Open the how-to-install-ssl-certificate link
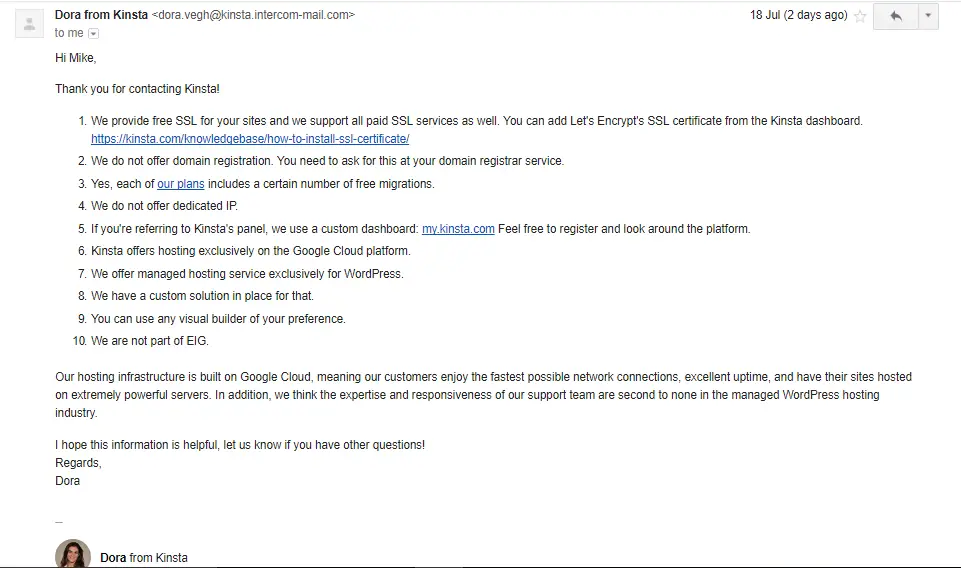 click(x=250, y=139)
